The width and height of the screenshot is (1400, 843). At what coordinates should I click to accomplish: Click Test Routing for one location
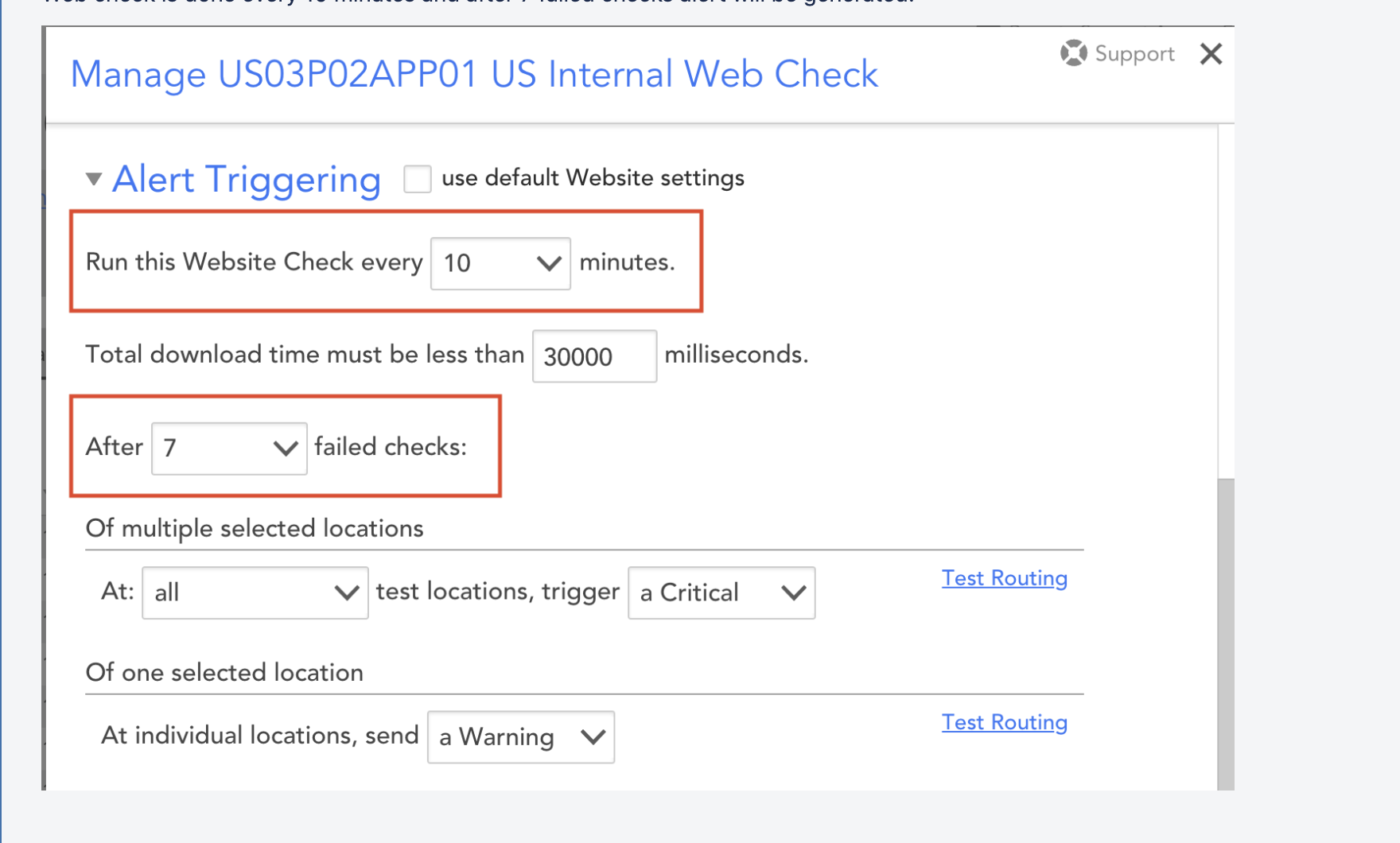pos(1005,722)
